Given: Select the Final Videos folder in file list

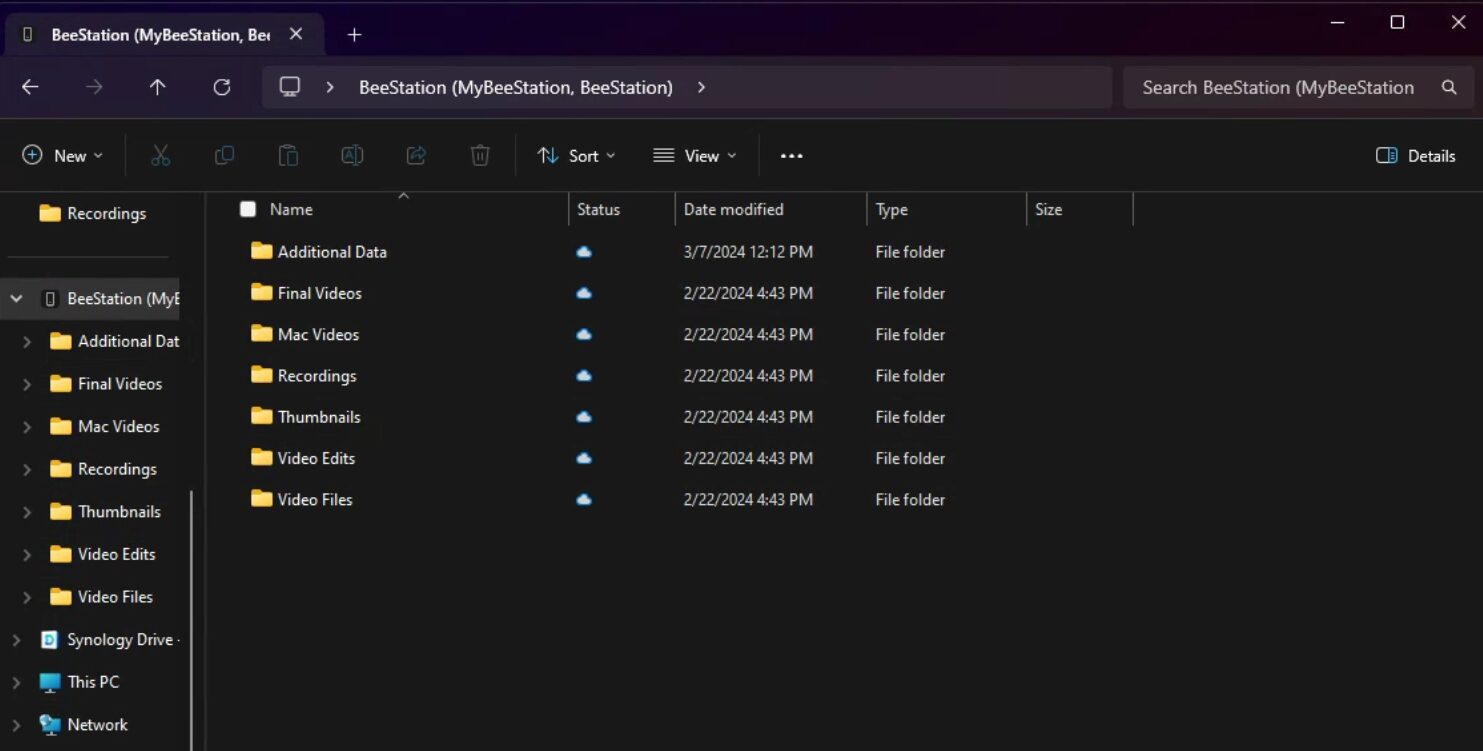Looking at the screenshot, I should (x=320, y=293).
